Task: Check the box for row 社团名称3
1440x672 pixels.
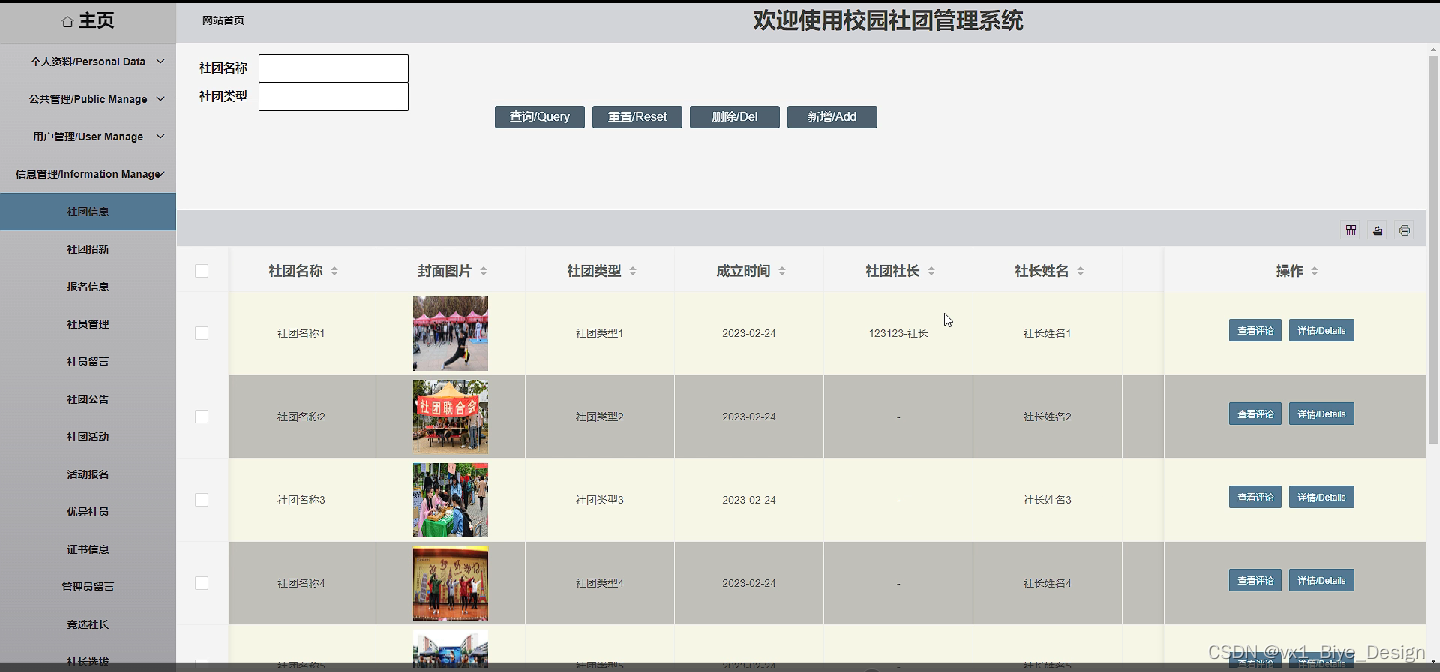Action: [x=202, y=499]
